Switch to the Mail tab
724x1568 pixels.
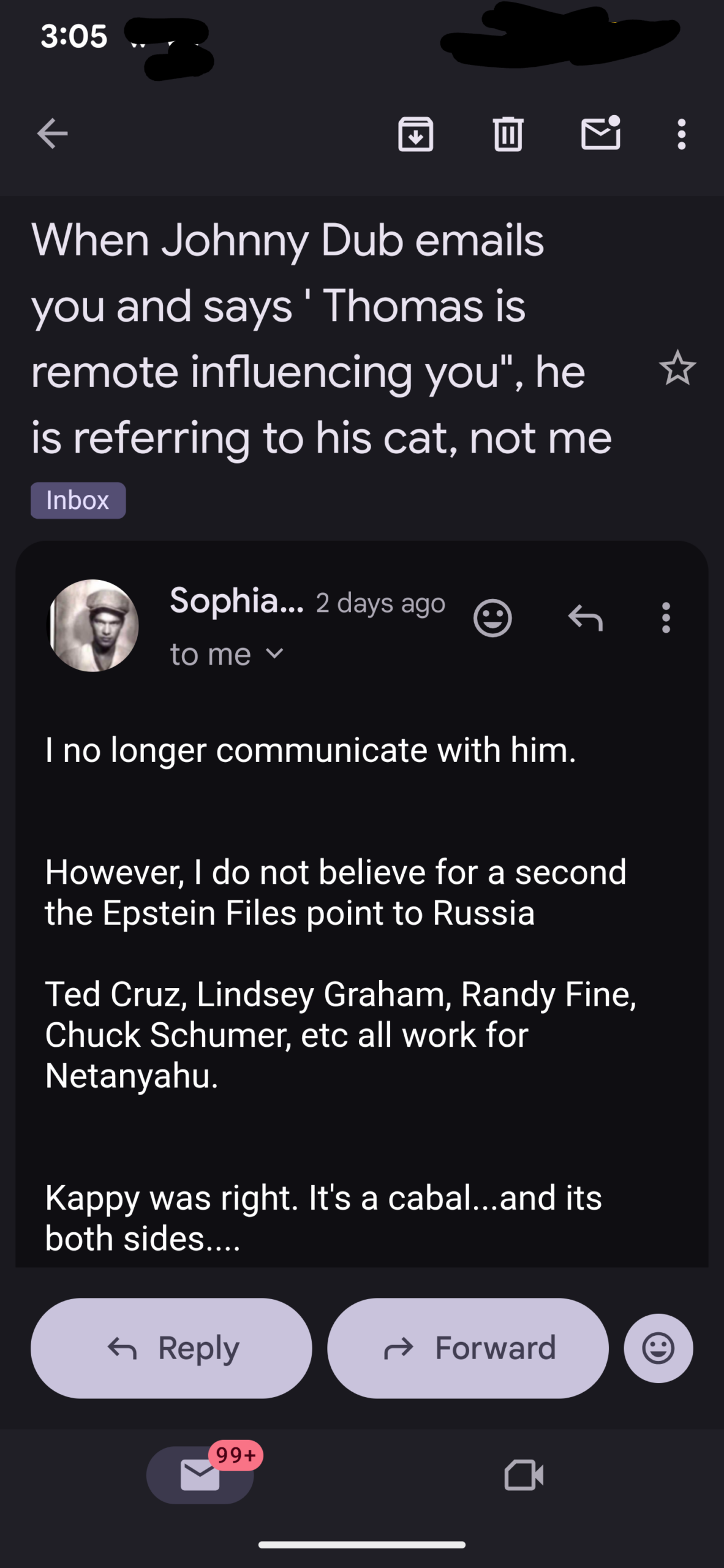click(200, 1474)
